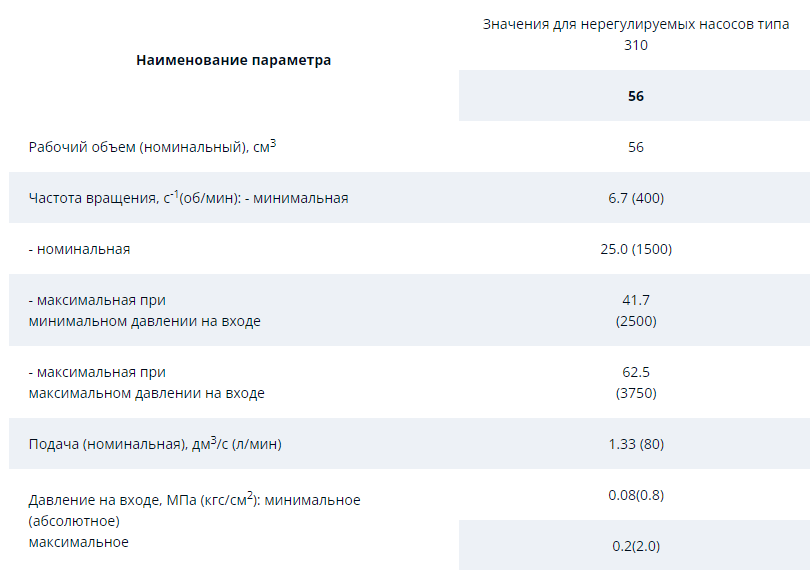Click the value '6.7 (400)'
810x570 pixels.
tap(636, 198)
